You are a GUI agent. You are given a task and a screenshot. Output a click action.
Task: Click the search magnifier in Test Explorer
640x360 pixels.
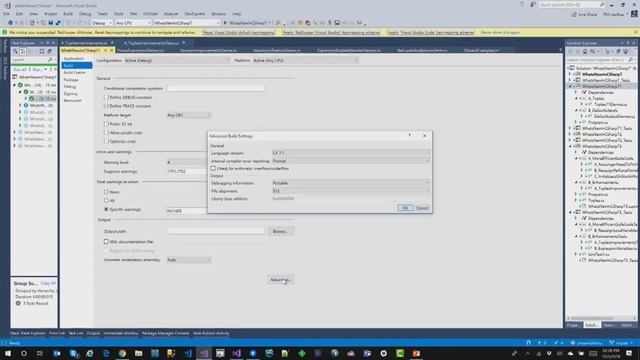(x=51, y=60)
